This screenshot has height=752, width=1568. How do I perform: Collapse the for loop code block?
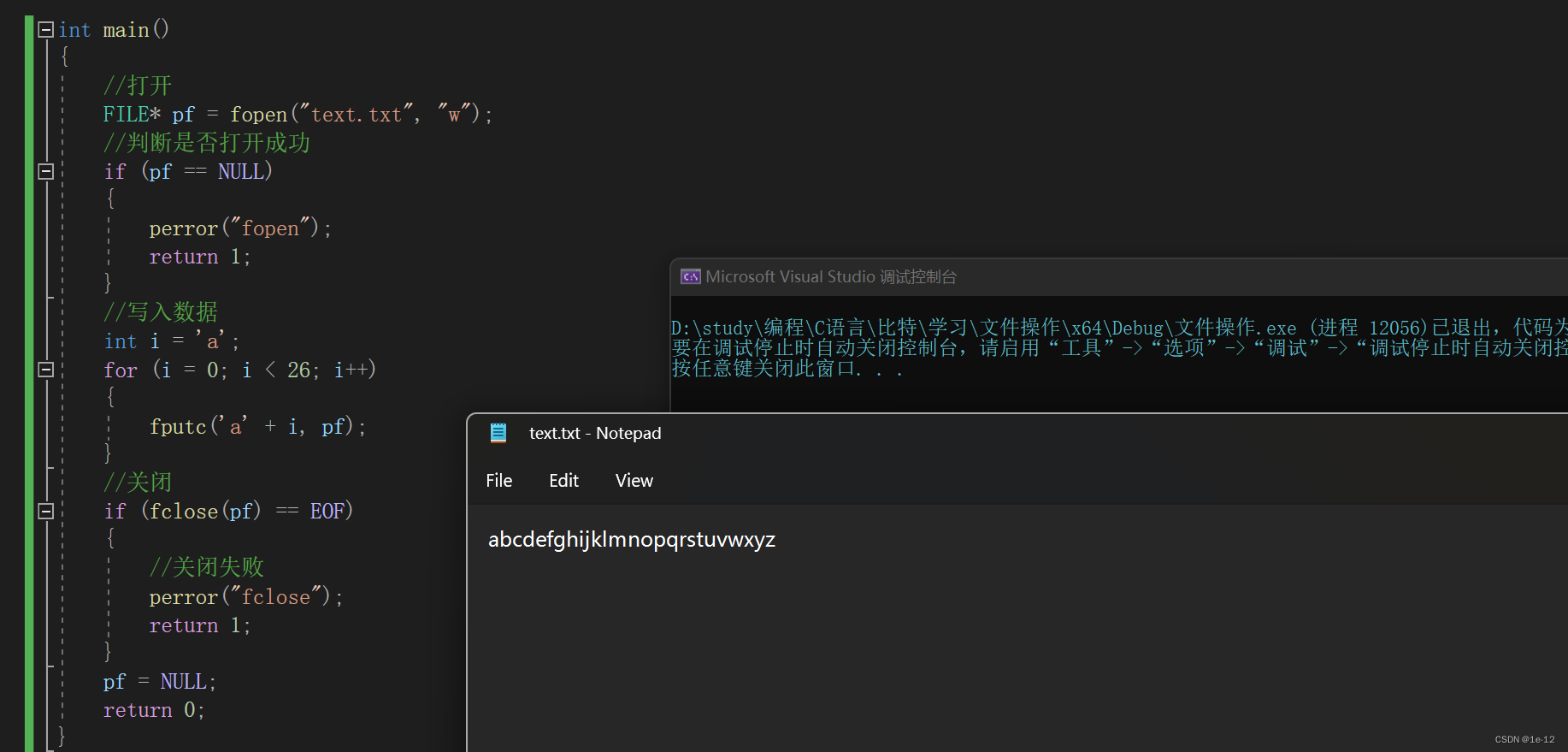coord(46,370)
